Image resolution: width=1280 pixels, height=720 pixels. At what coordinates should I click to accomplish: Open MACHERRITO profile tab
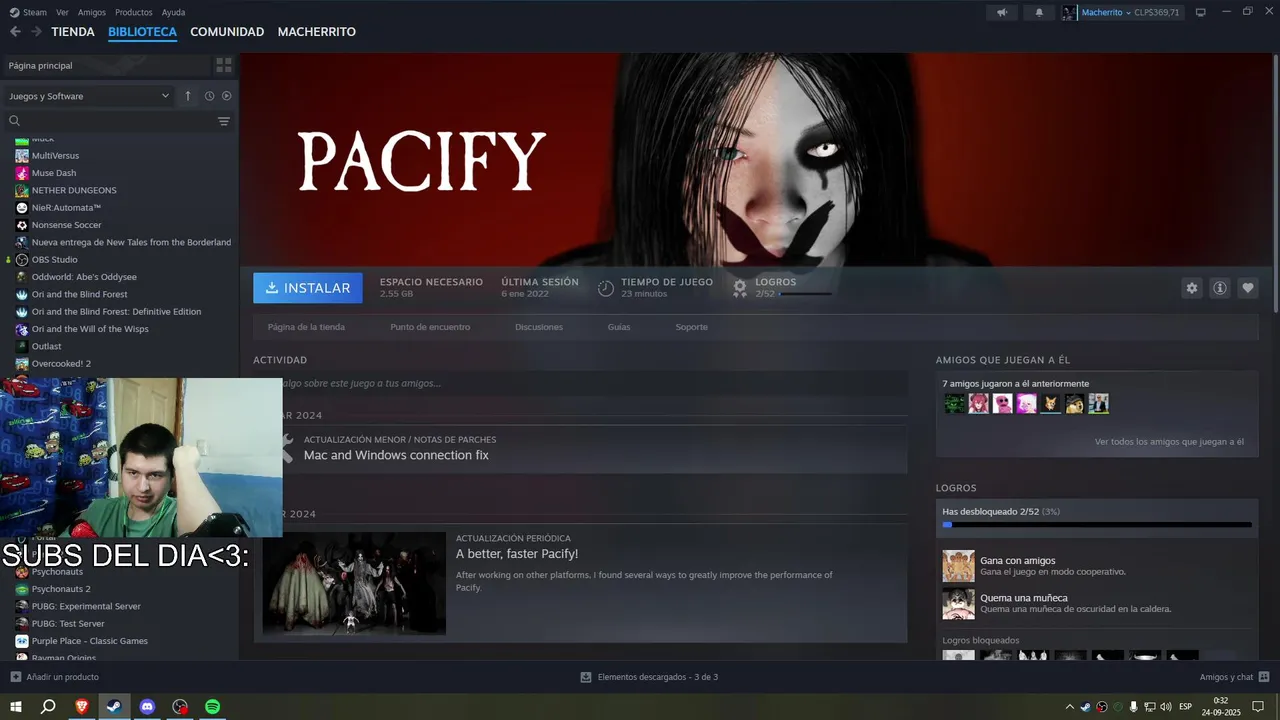tap(316, 32)
